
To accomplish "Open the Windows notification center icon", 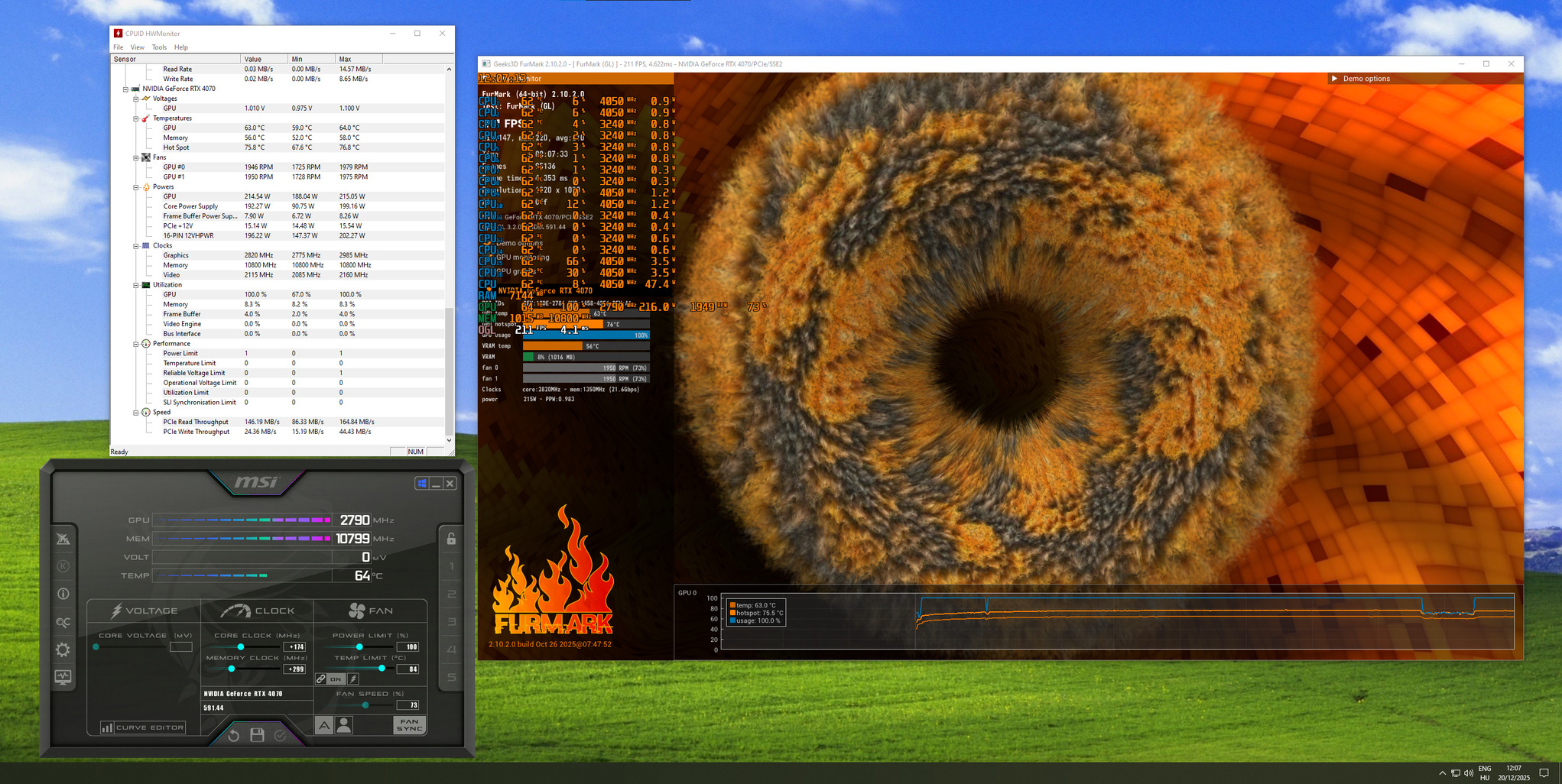I will 1544,773.
